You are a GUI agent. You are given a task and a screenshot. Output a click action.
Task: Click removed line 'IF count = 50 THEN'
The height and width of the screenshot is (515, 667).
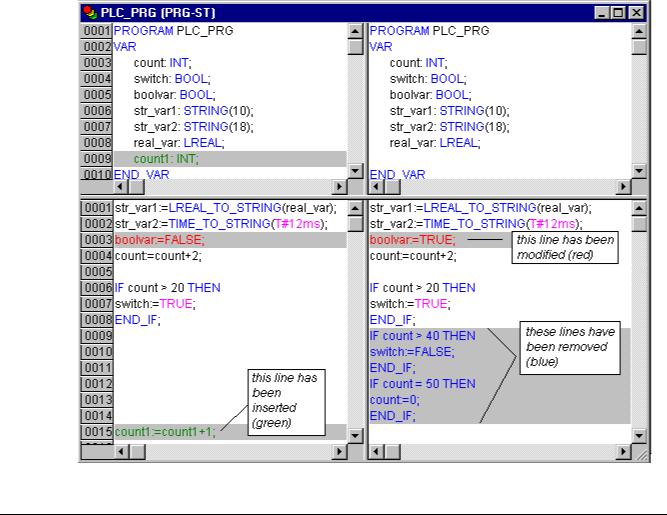click(x=422, y=384)
